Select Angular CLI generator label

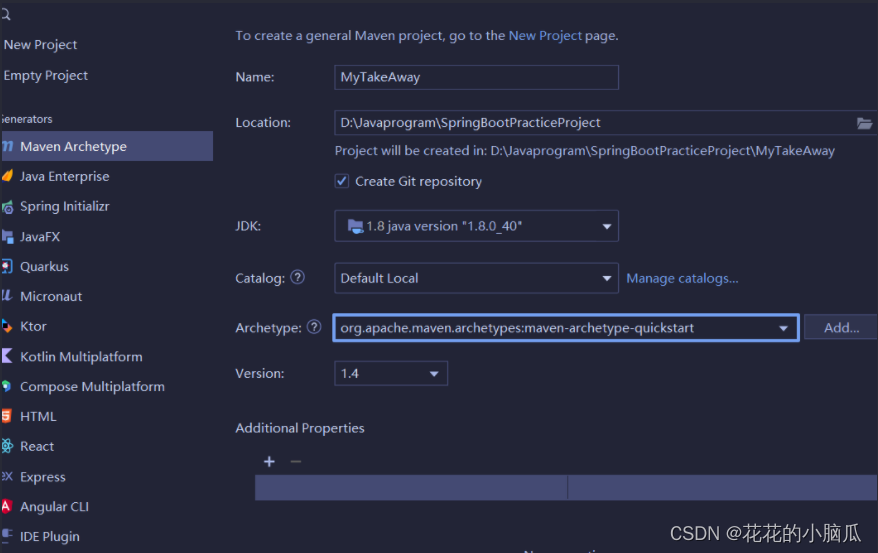tap(54, 507)
